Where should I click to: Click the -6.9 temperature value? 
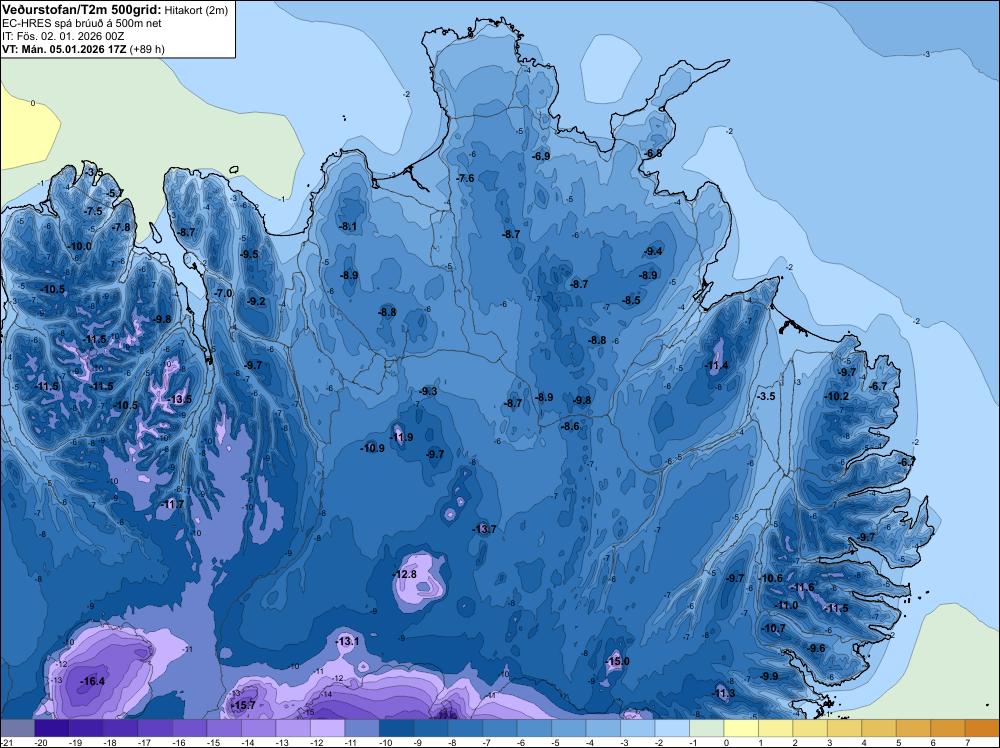[541, 156]
